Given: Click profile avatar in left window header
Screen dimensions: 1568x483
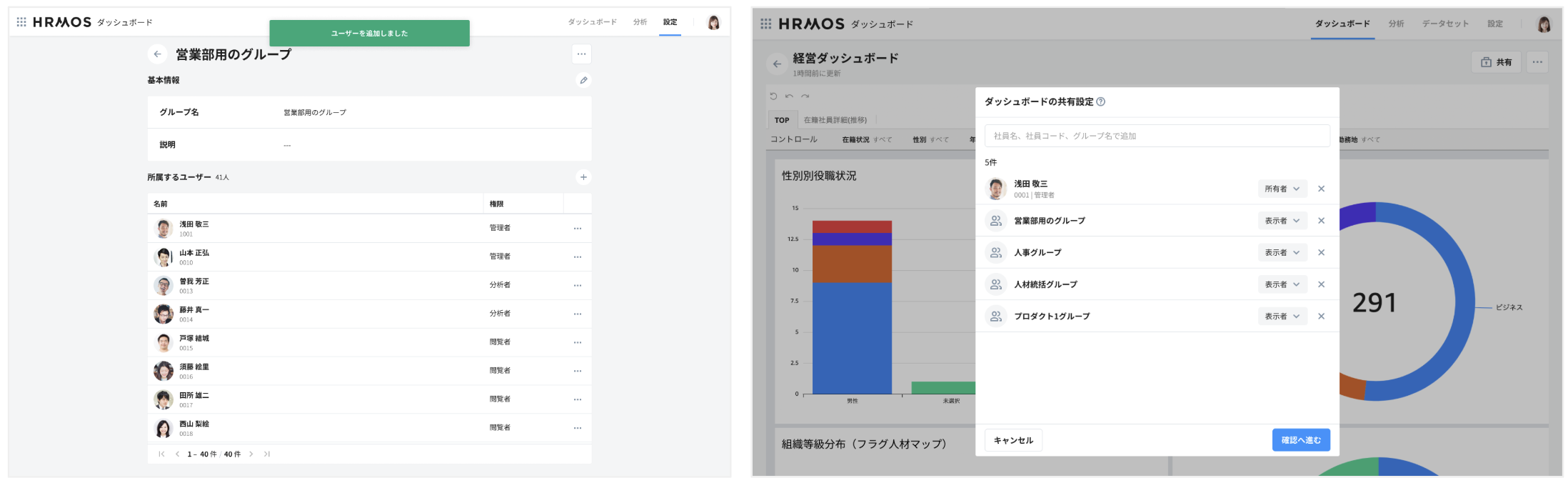Looking at the screenshot, I should tap(713, 23).
